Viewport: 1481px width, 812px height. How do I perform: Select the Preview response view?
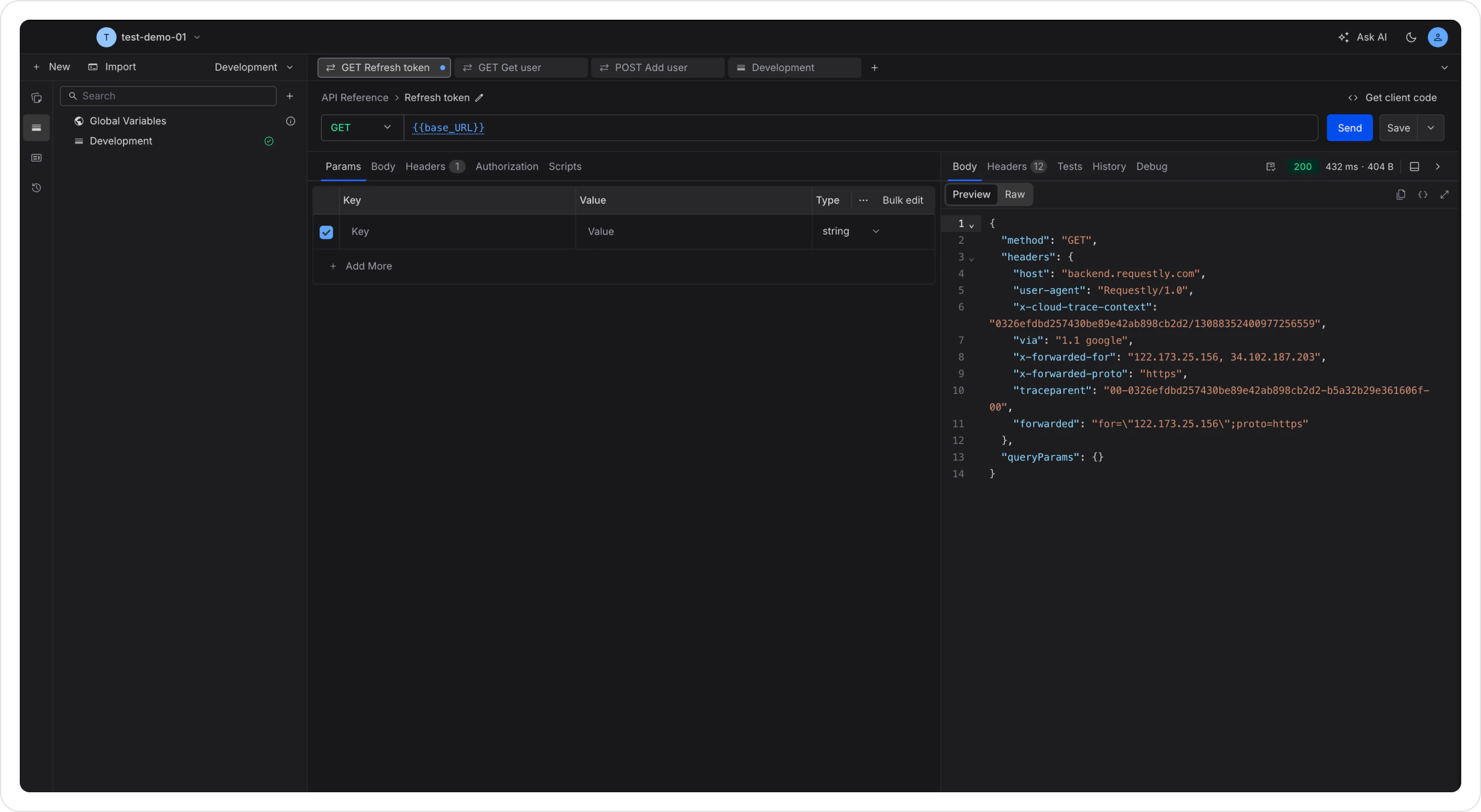pos(971,194)
